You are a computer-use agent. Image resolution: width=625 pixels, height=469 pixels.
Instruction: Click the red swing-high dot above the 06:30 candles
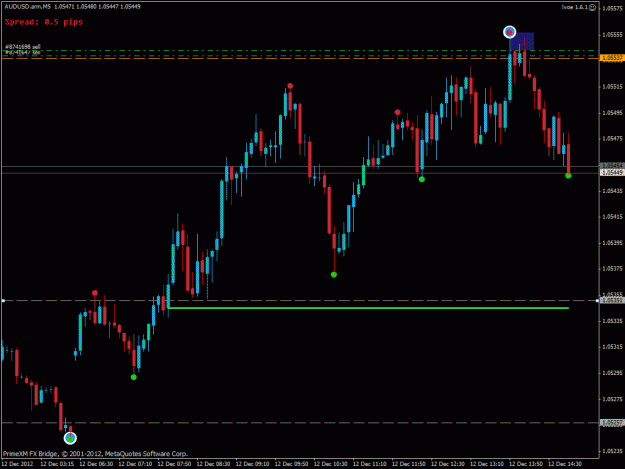[x=95, y=293]
